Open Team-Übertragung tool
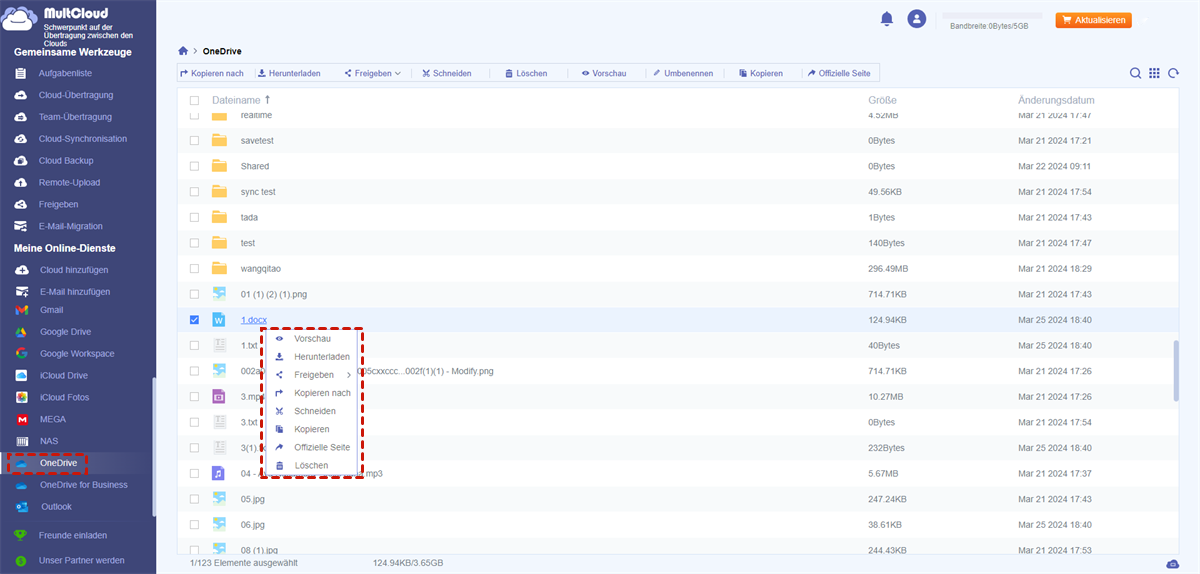Image resolution: width=1200 pixels, height=574 pixels. pyautogui.click(x=75, y=117)
